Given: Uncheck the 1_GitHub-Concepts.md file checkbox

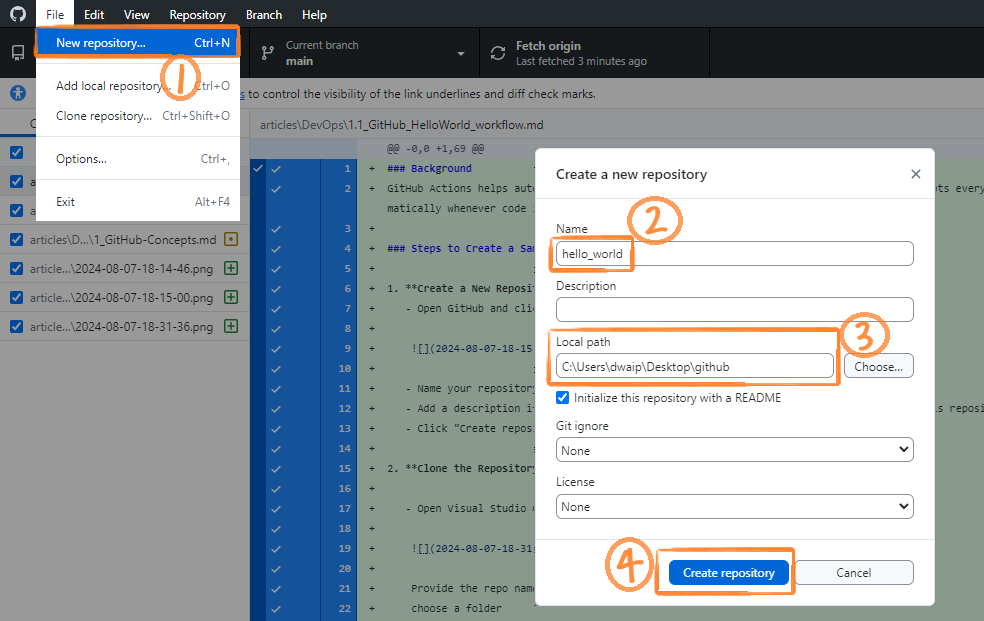Looking at the screenshot, I should (x=17, y=240).
